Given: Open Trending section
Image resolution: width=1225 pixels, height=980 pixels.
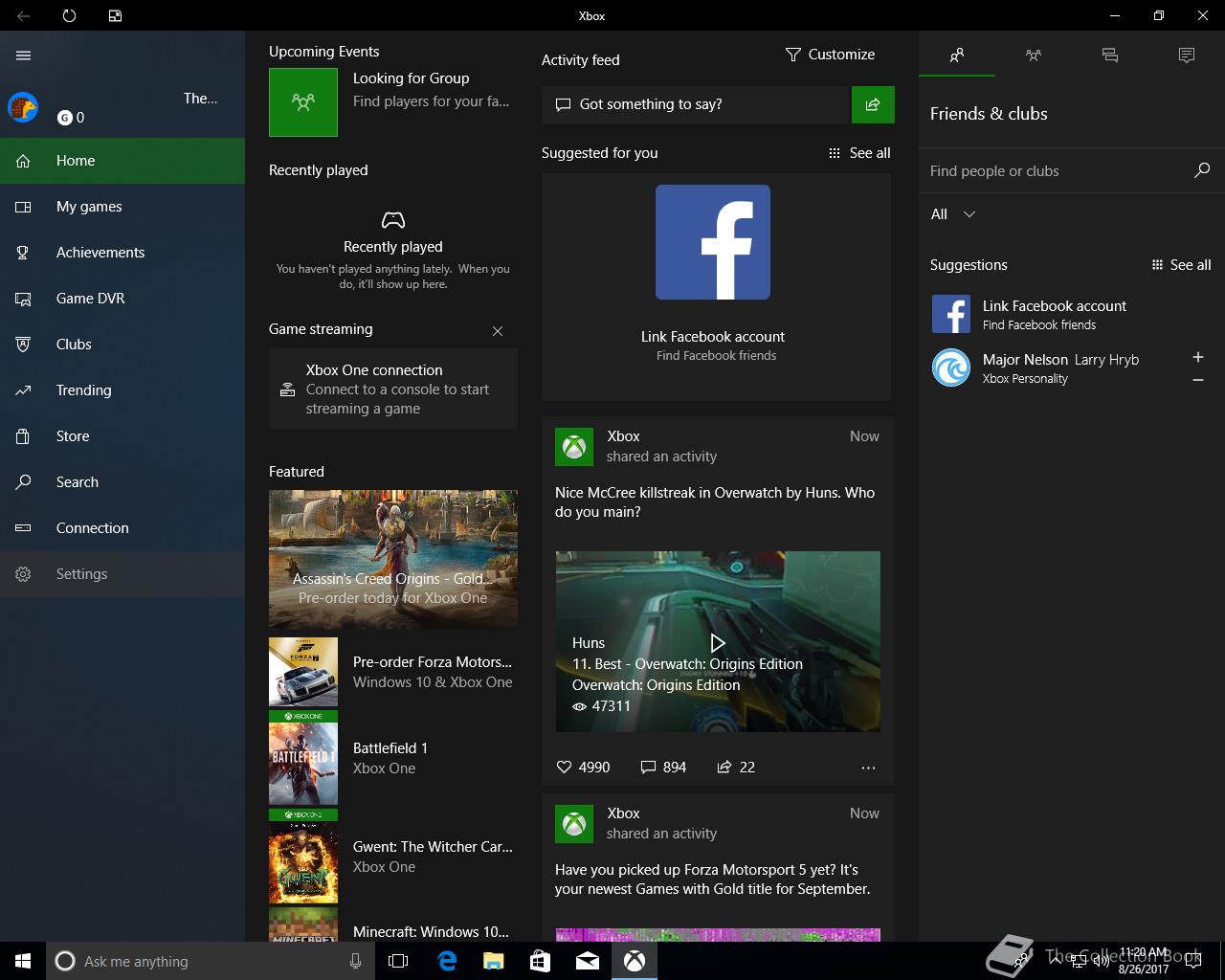Looking at the screenshot, I should [122, 390].
